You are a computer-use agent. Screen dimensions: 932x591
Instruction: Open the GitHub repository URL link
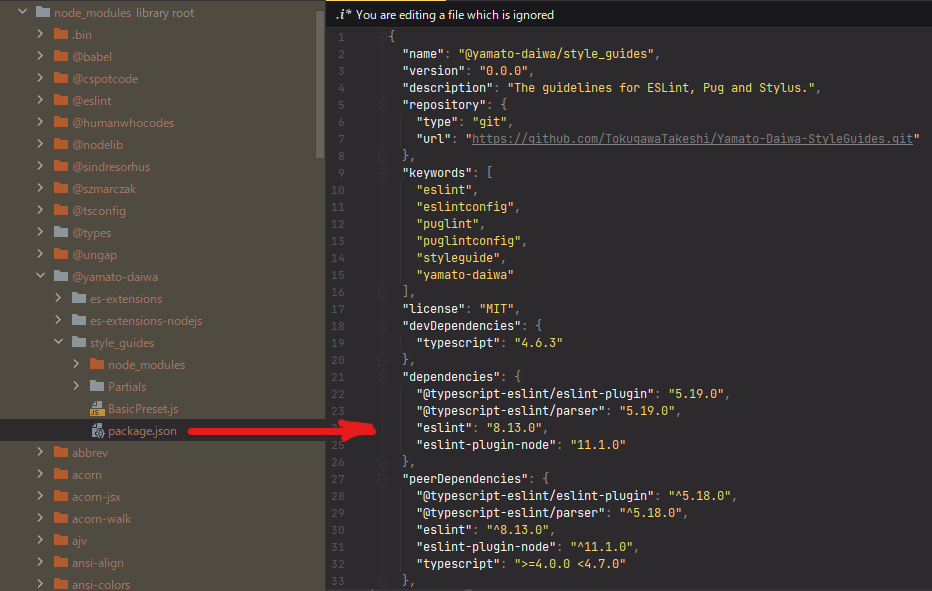pyautogui.click(x=692, y=139)
